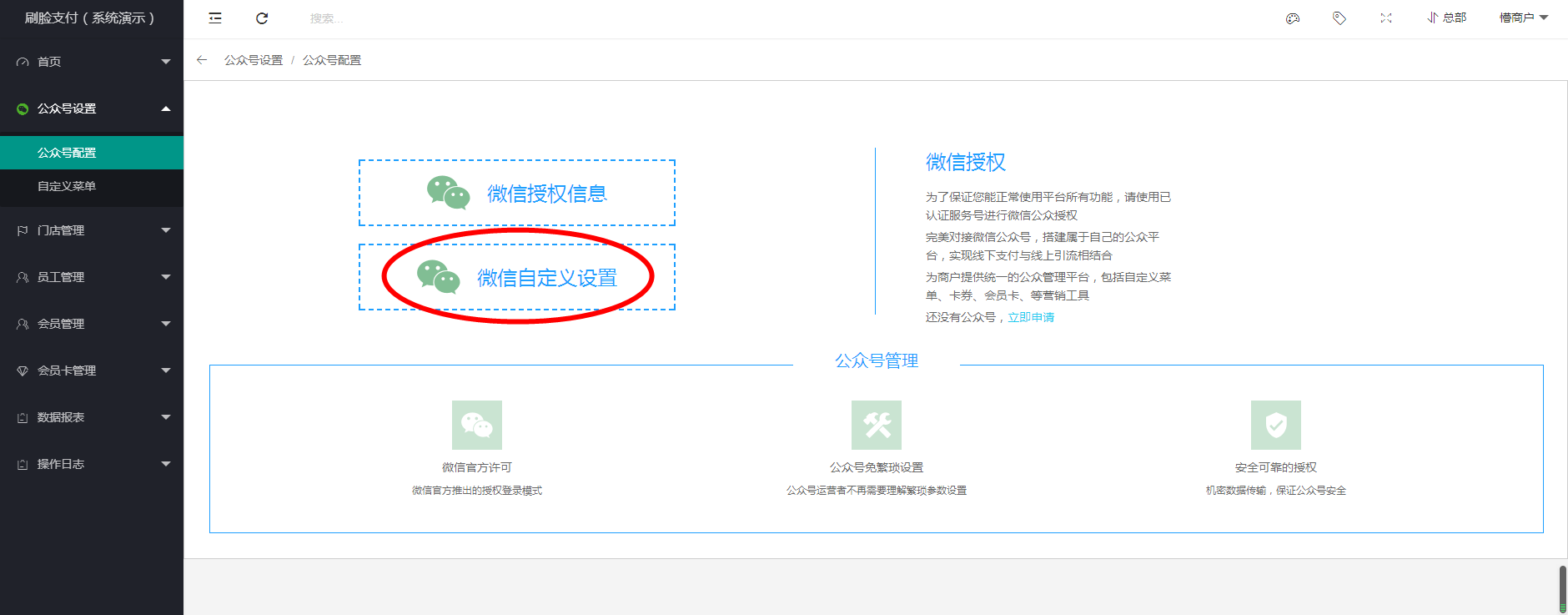This screenshot has width=1568, height=615.
Task: Expand the 数据报表 menu arrow
Action: click(x=166, y=417)
